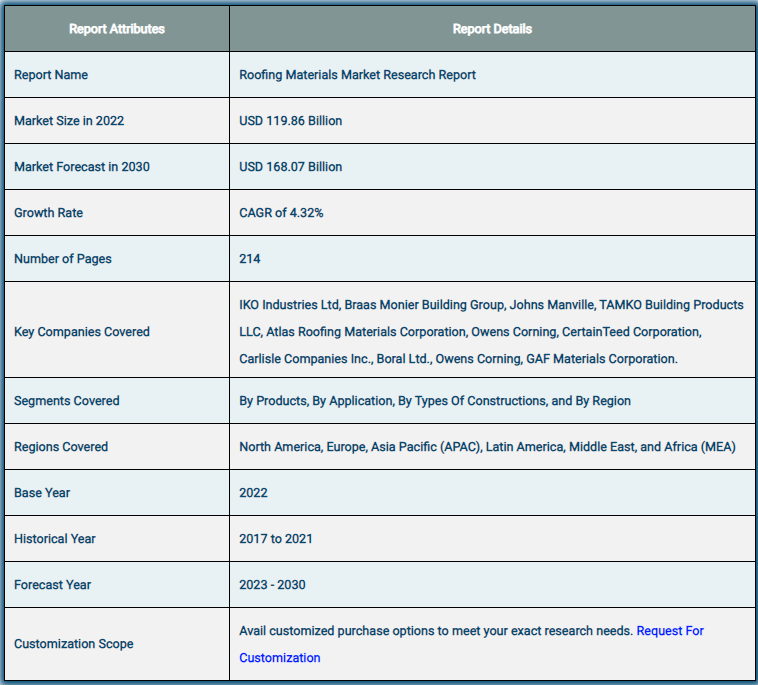Open the Request For Customization link
Image resolution: width=758 pixels, height=685 pixels.
pos(670,631)
